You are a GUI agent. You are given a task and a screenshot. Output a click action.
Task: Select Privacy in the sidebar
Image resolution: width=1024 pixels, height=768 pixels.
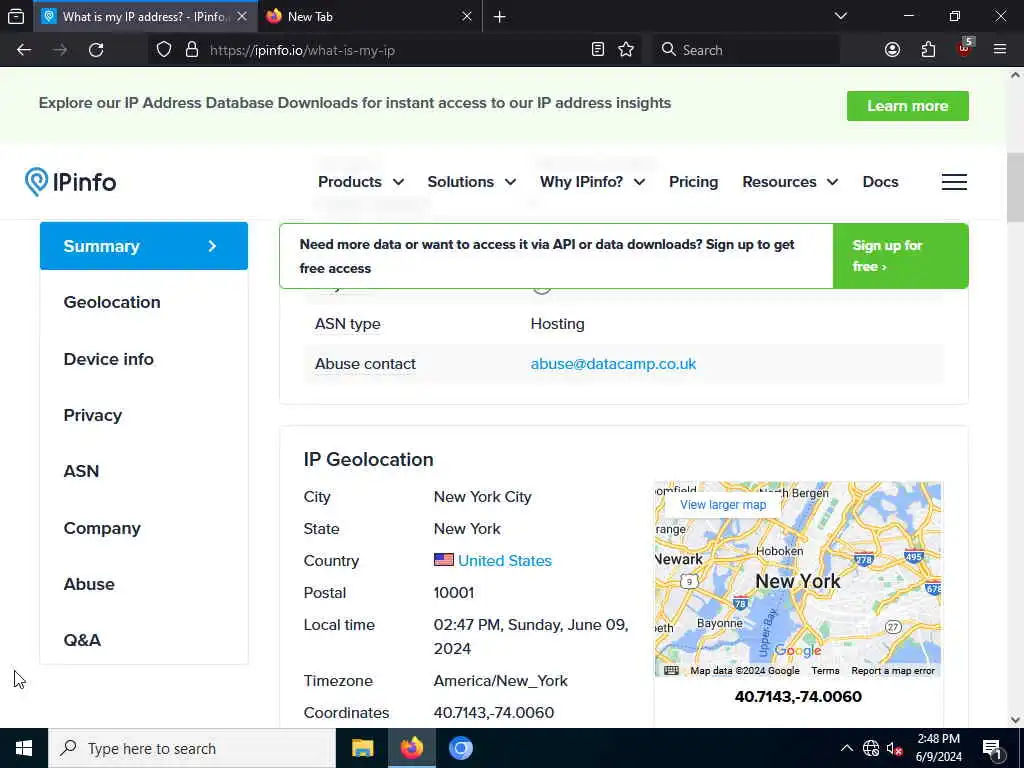point(93,415)
